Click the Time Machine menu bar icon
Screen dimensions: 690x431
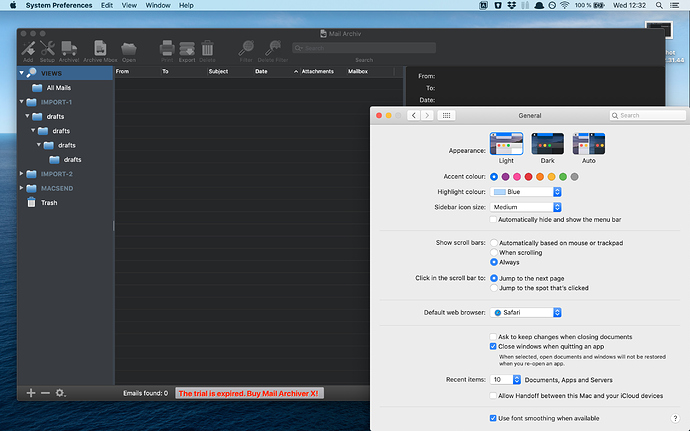pyautogui.click(x=552, y=5)
